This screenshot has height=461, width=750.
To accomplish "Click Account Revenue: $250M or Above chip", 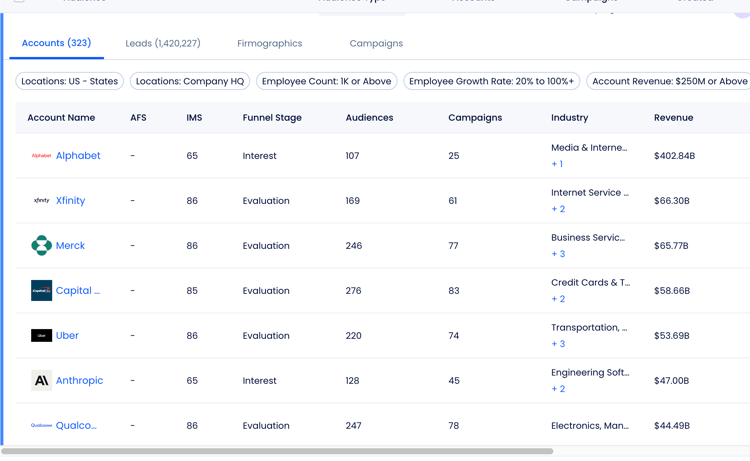I will click(670, 81).
